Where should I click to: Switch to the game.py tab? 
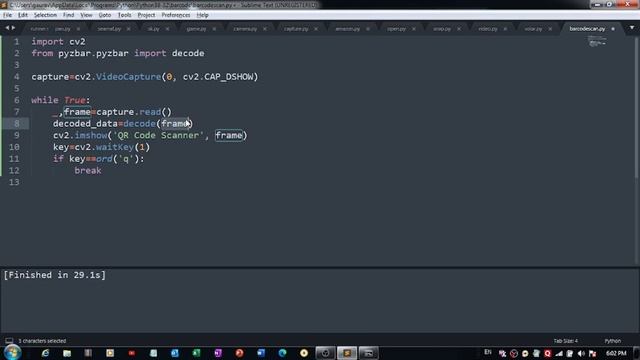[196, 29]
